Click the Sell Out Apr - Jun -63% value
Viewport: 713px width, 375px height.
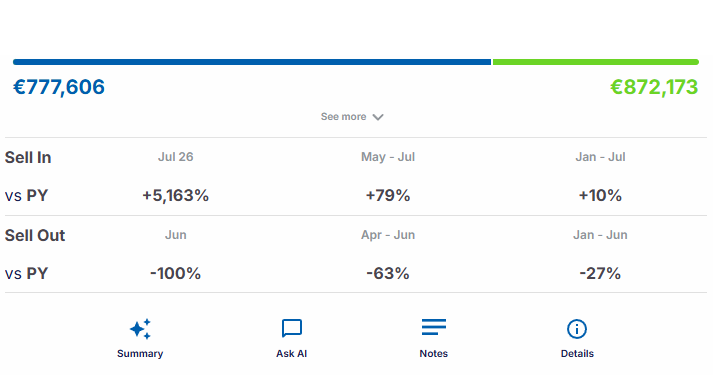[x=388, y=273]
